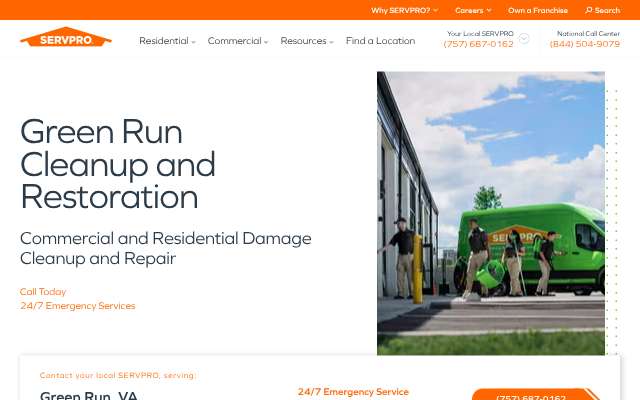Click the Green Run Cleanup and Restoration heading
The image size is (640, 400).
[118, 164]
